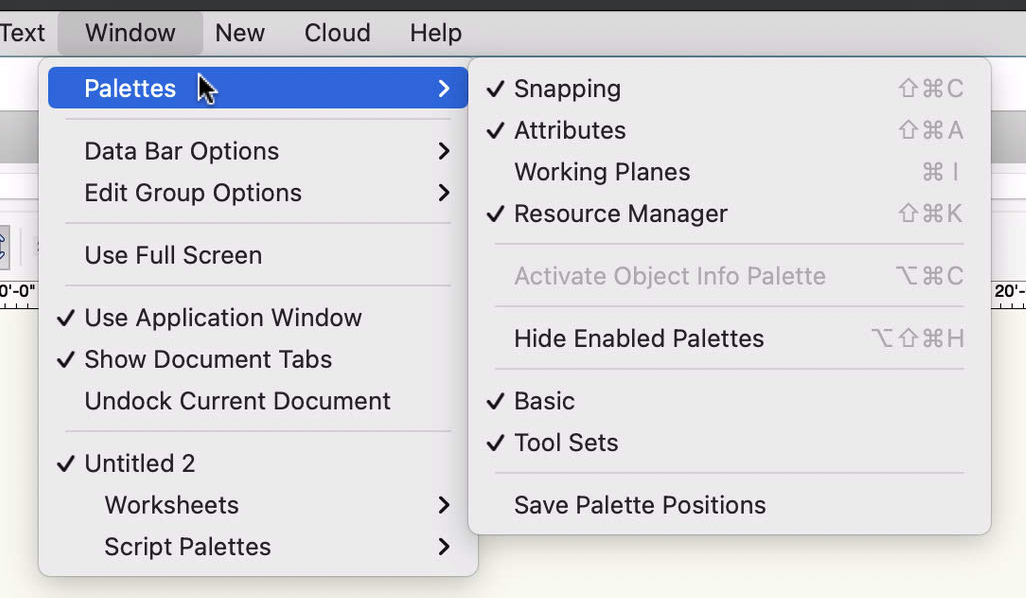Uncheck the Basic tool palette
This screenshot has height=598, width=1026.
tap(544, 401)
